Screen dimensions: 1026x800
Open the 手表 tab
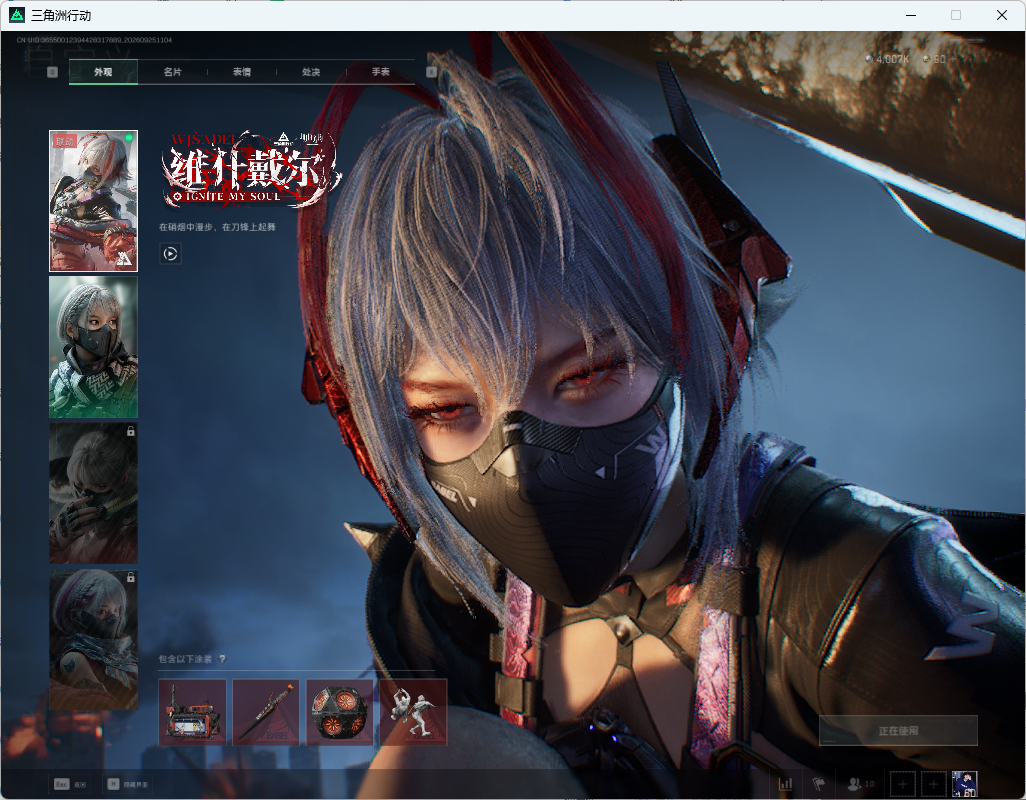380,72
